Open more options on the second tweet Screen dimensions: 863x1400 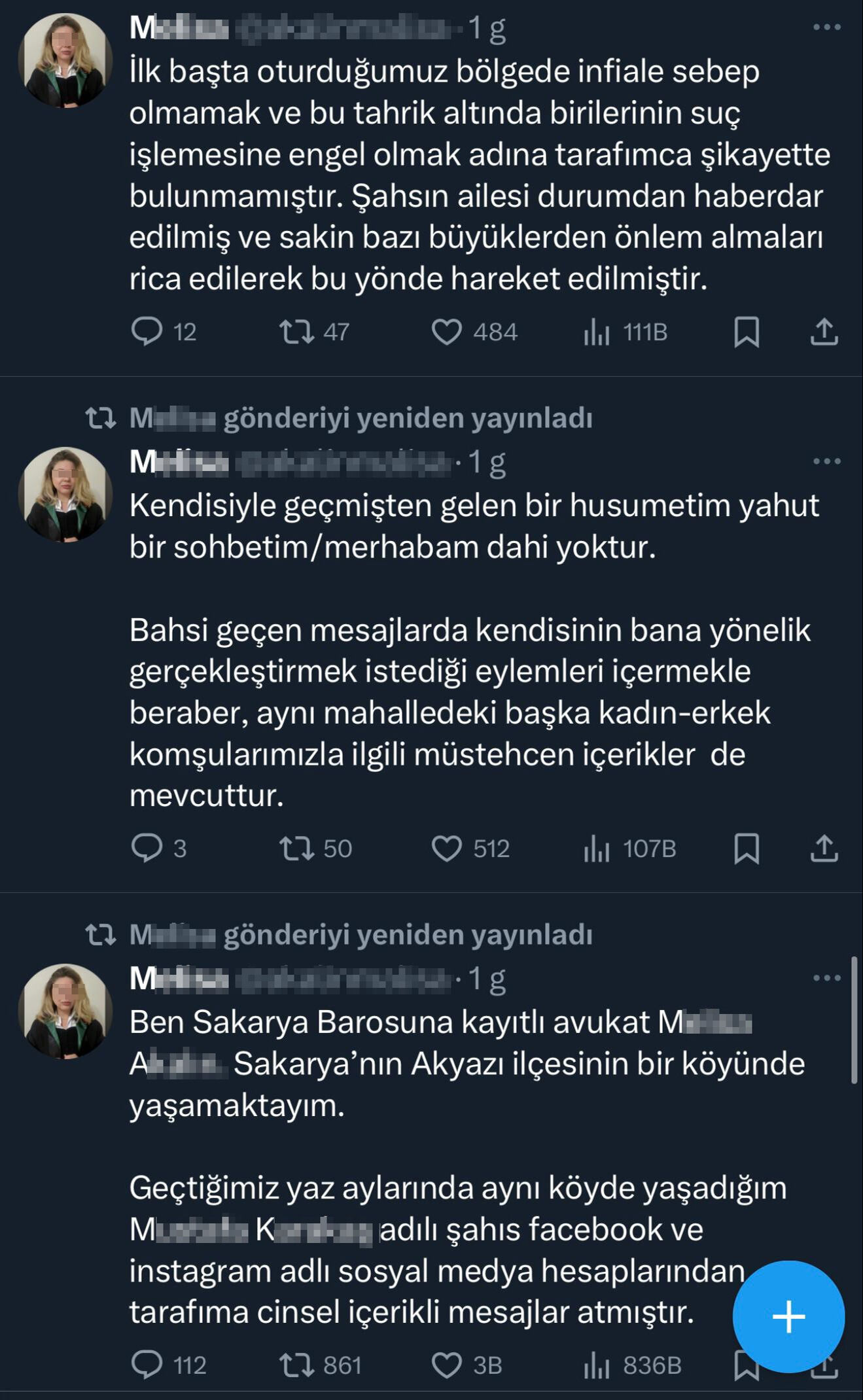tap(828, 460)
